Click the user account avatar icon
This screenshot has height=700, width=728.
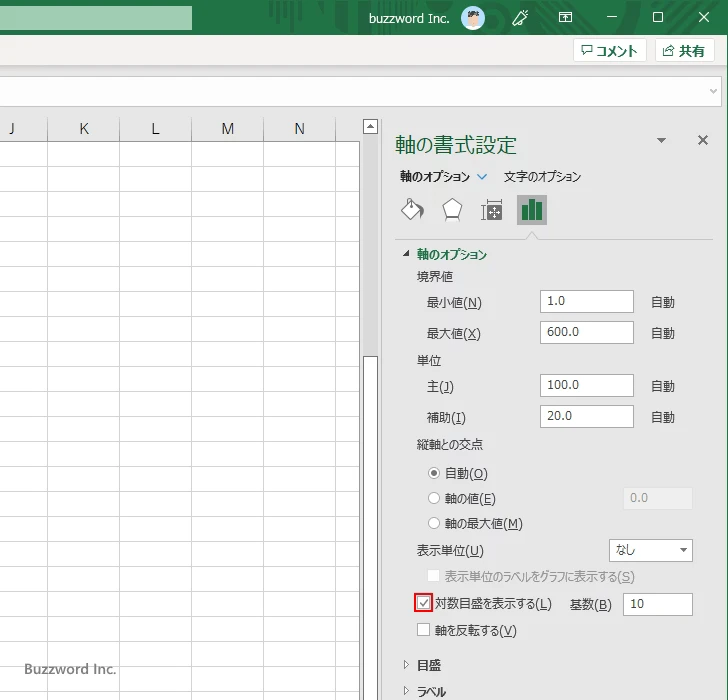(x=473, y=18)
